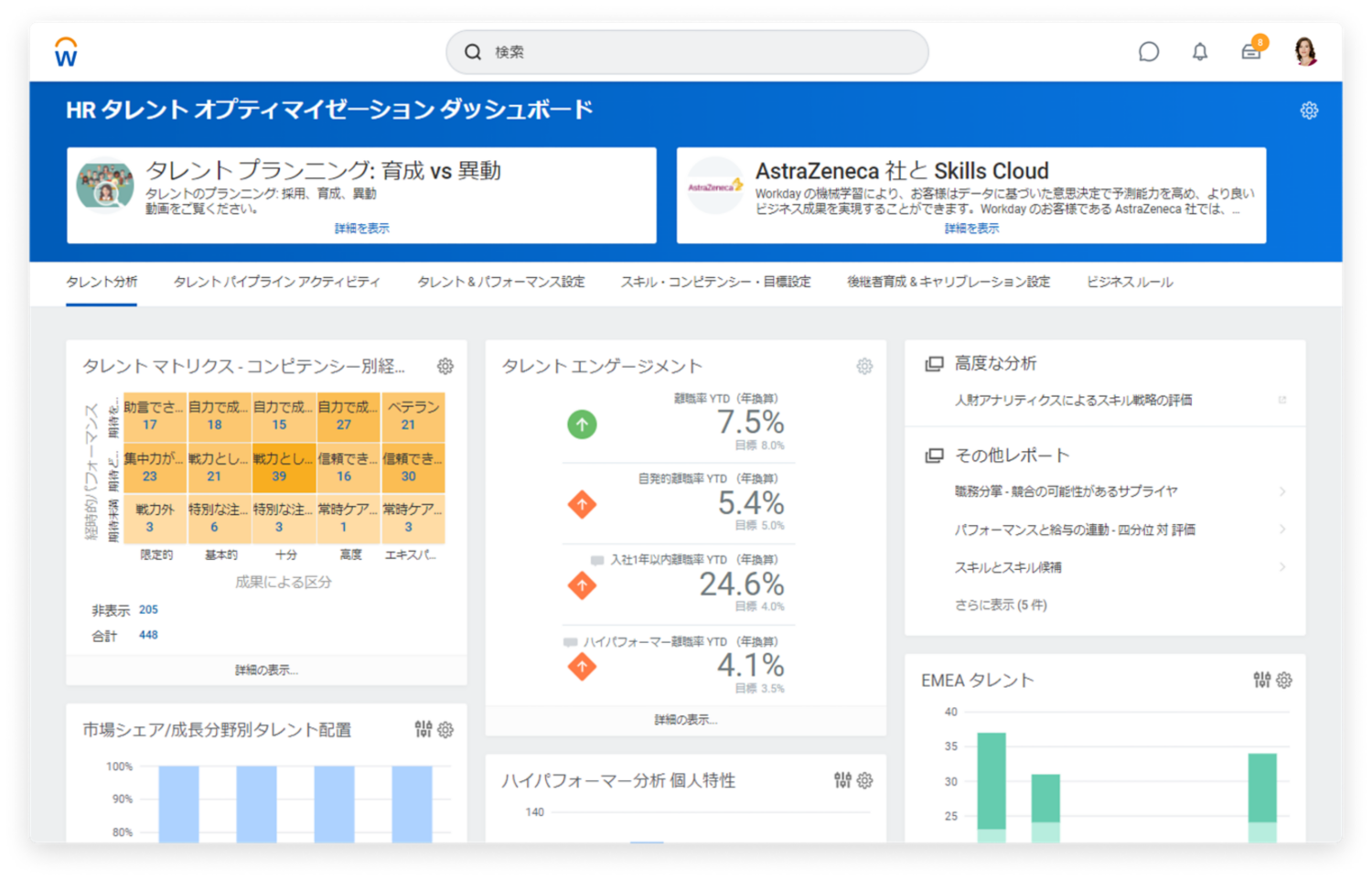Screen dimensions: 1372x880
Task: Switch to タレント分析 tab
Action: coord(102,282)
